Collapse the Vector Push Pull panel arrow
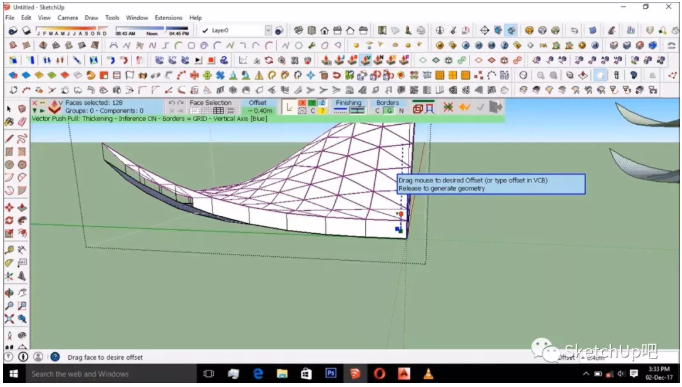This screenshot has width=682, height=387. click(x=34, y=111)
